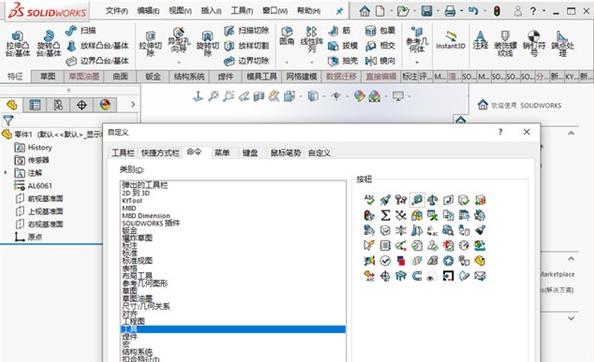
Task: Choose the 边界凸台/基体 boundary boss tool
Action: 98,61
